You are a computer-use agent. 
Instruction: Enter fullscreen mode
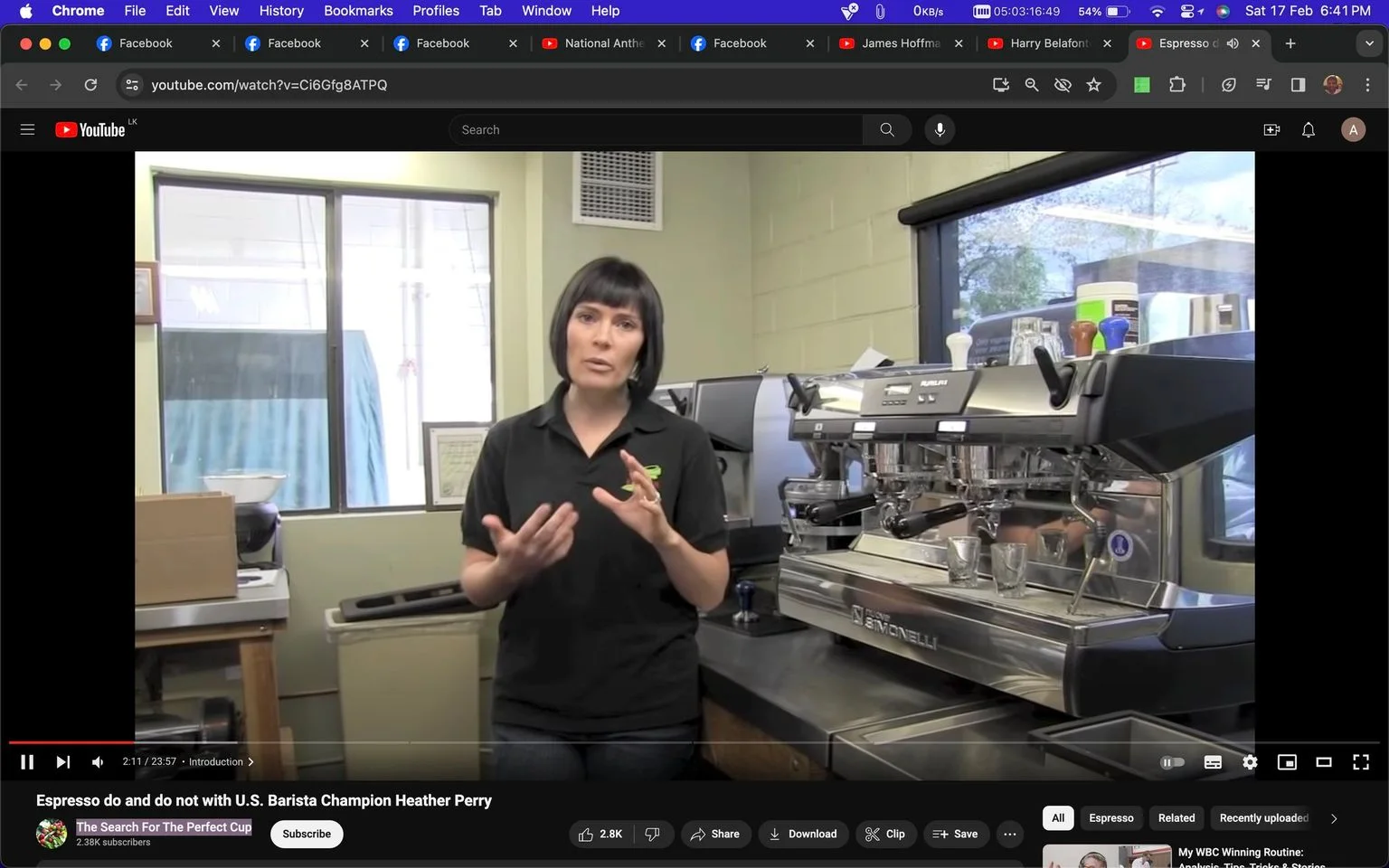(x=1360, y=762)
